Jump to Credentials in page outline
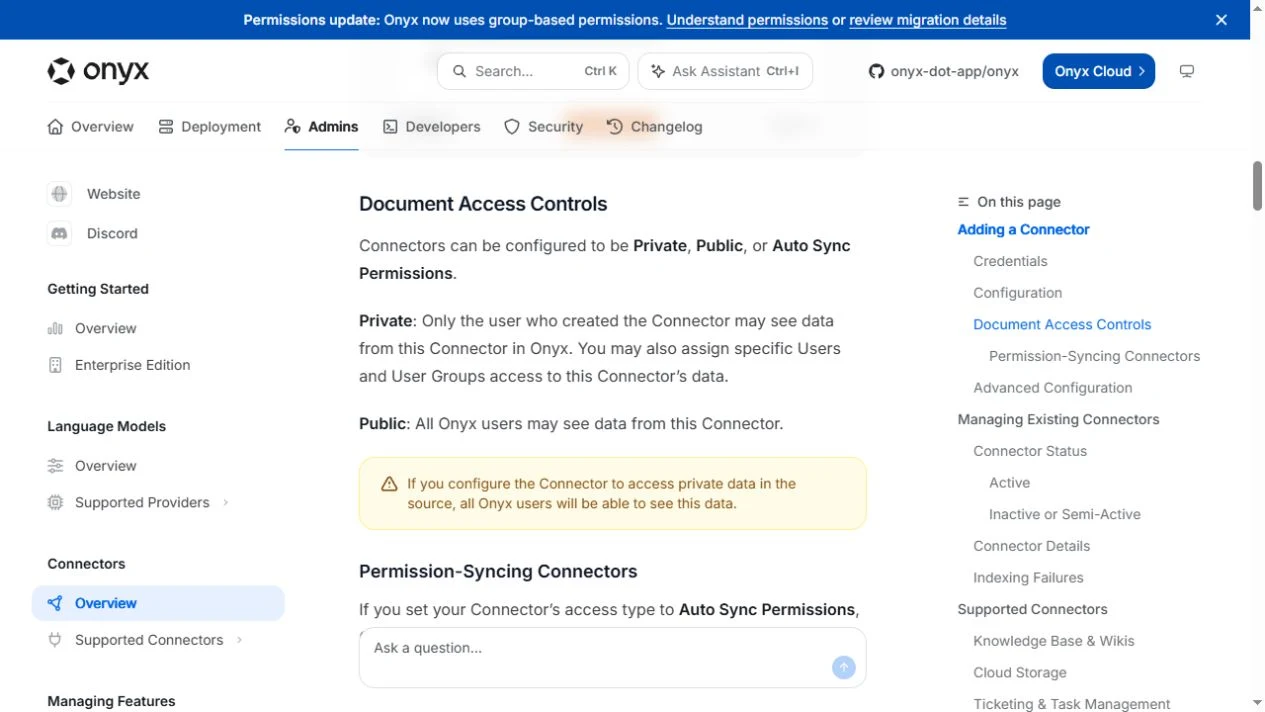This screenshot has width=1265, height=712. point(1010,261)
